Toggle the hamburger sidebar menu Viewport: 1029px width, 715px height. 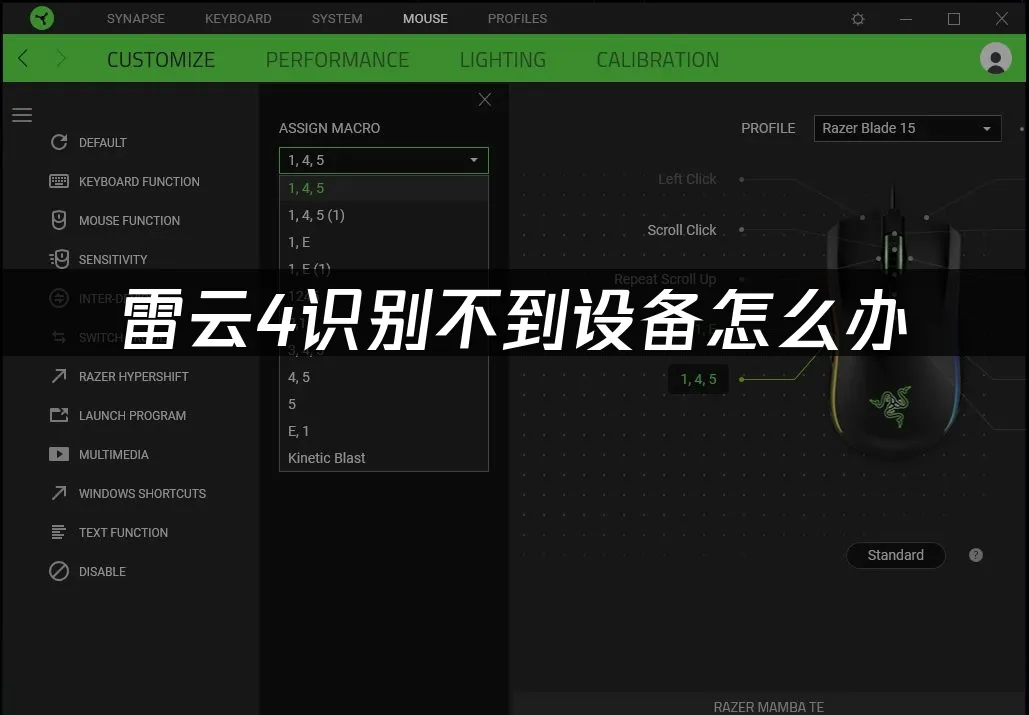(22, 115)
